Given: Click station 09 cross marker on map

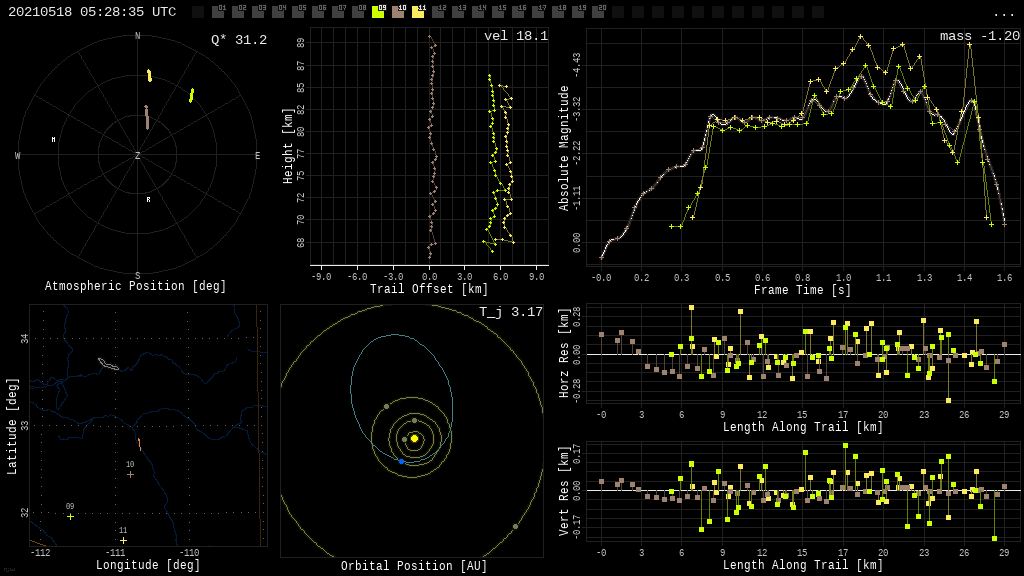Looking at the screenshot, I should 70,516.
